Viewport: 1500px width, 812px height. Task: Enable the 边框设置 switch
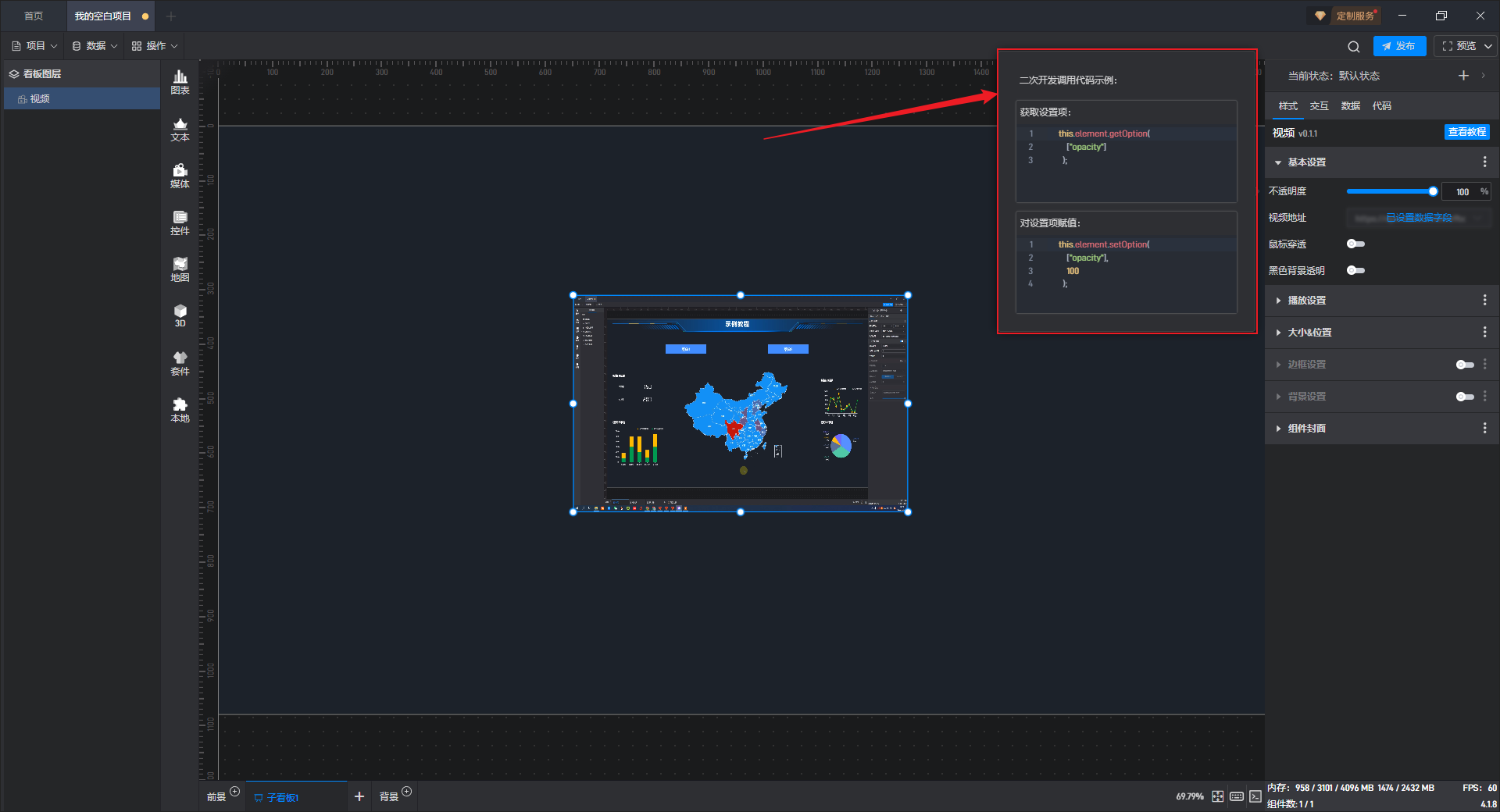click(x=1465, y=365)
